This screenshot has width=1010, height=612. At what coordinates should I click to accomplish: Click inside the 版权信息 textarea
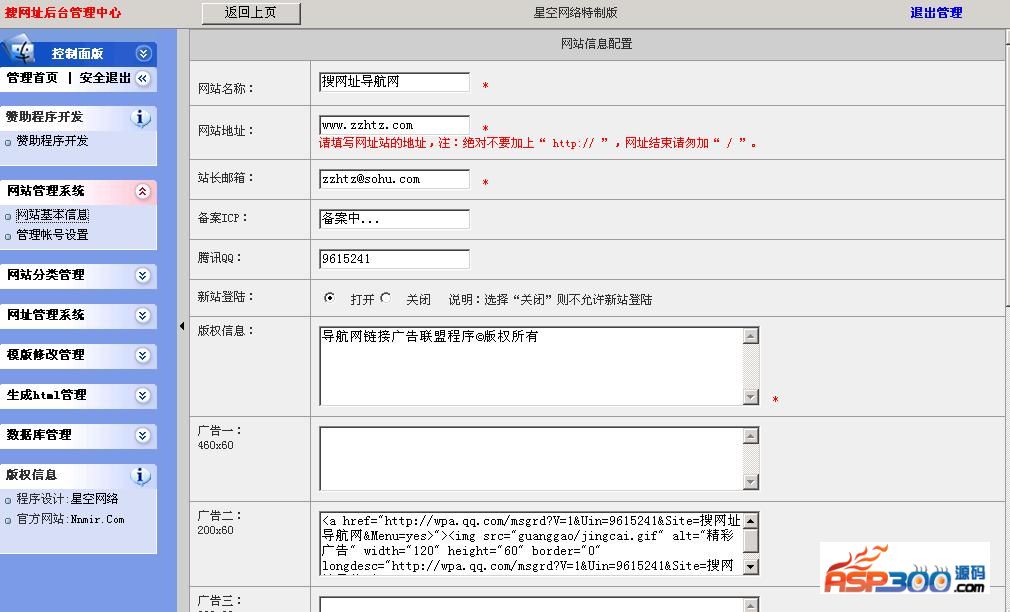531,366
